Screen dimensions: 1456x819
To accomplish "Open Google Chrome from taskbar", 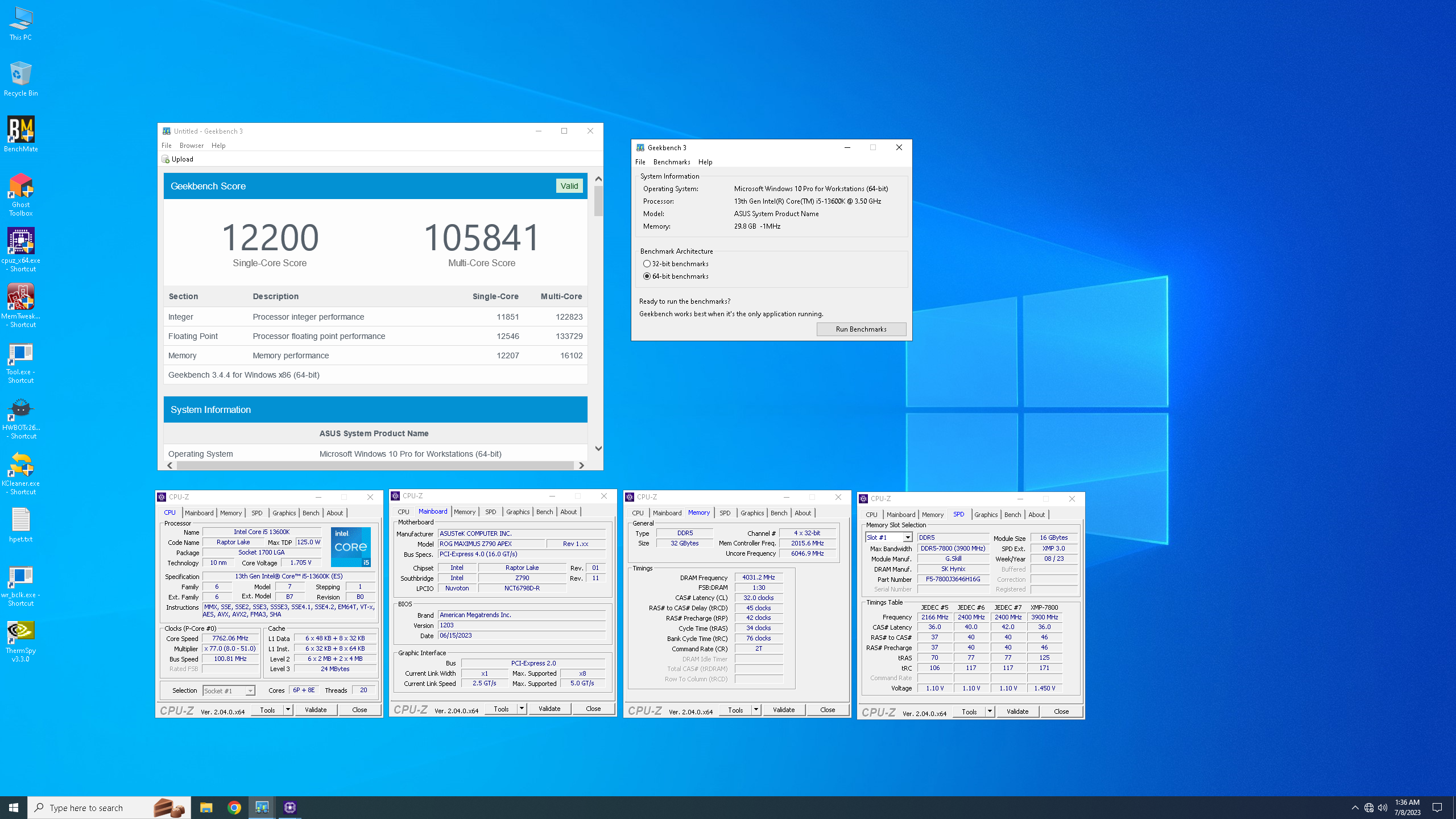I will click(234, 808).
